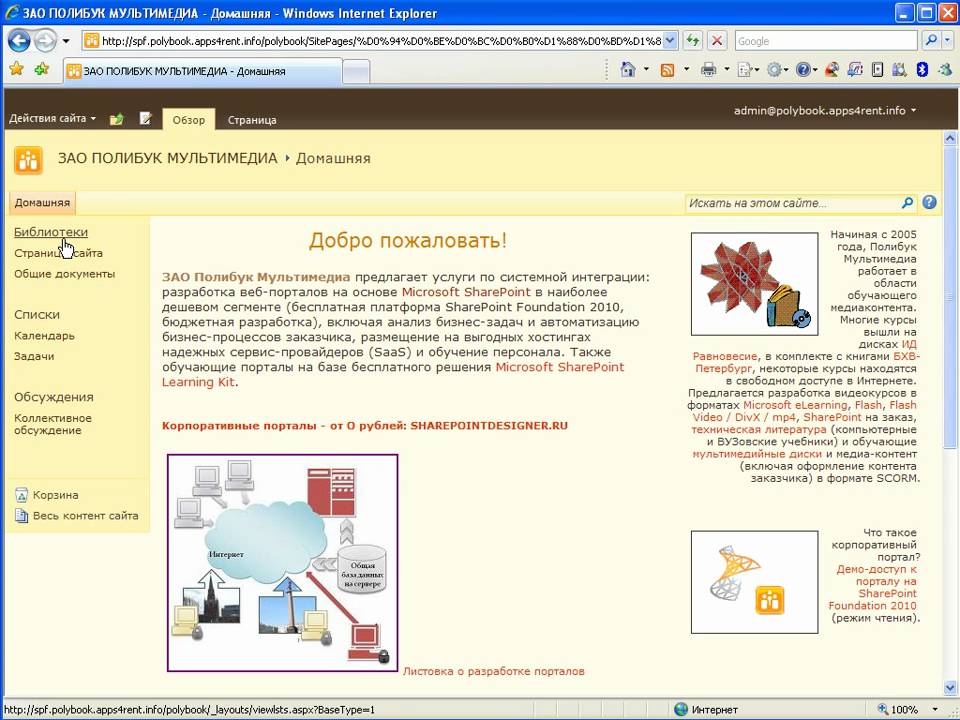The height and width of the screenshot is (720, 960).
Task: Click the Bluetooth toolbar icon
Action: pyautogui.click(x=922, y=69)
